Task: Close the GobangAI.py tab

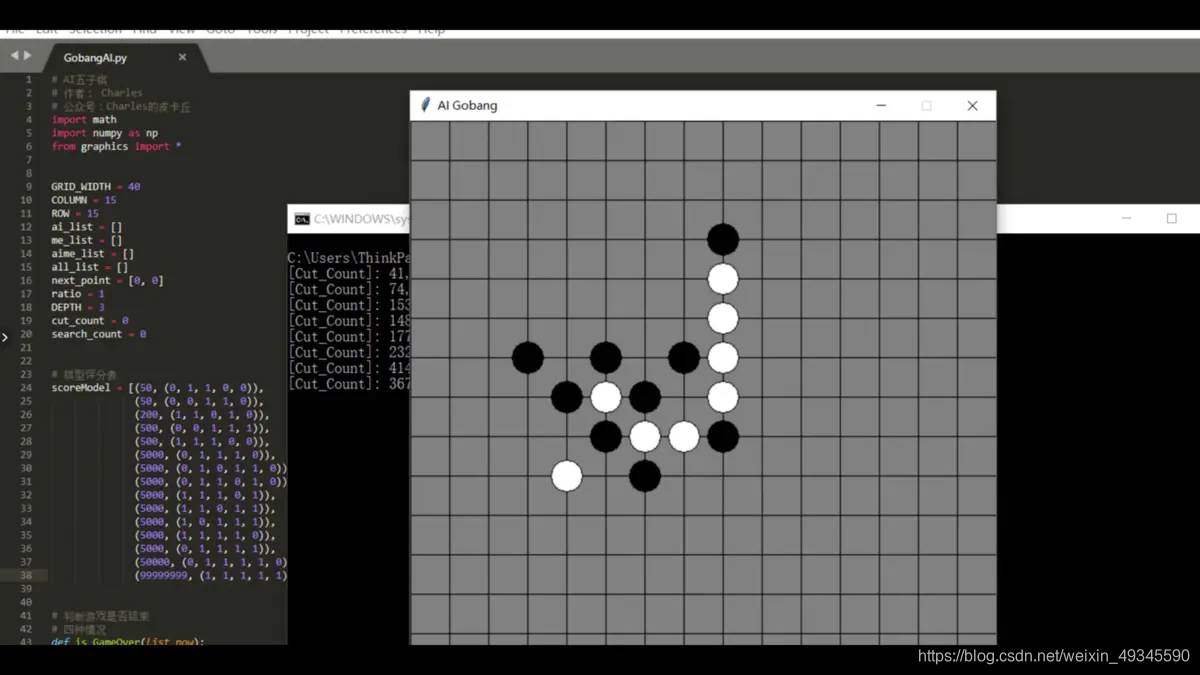Action: pos(182,57)
